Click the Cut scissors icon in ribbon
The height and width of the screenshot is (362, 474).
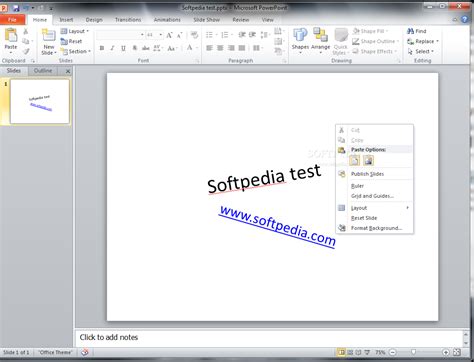point(26,31)
